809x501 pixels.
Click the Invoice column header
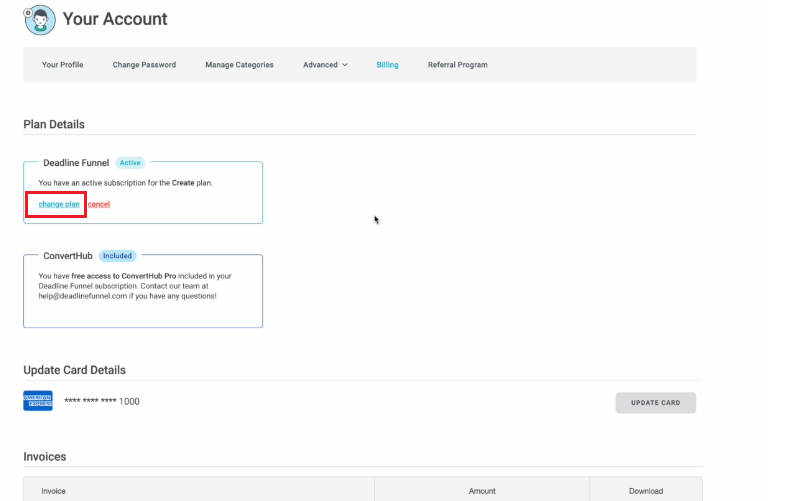[54, 491]
